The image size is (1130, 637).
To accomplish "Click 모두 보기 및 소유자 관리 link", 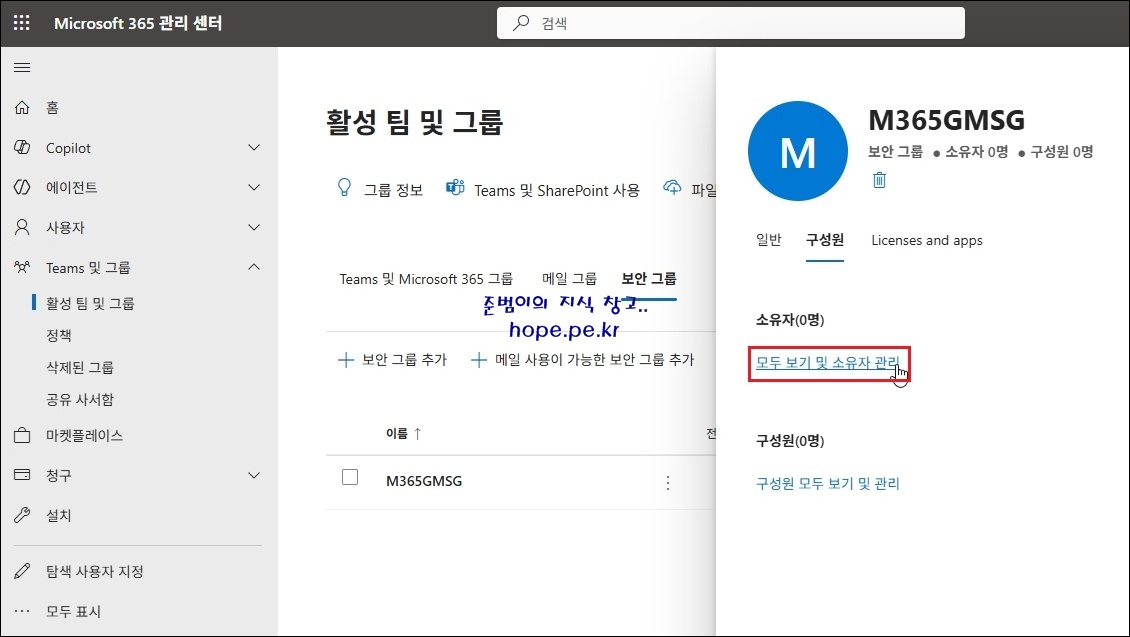I will click(x=827, y=362).
